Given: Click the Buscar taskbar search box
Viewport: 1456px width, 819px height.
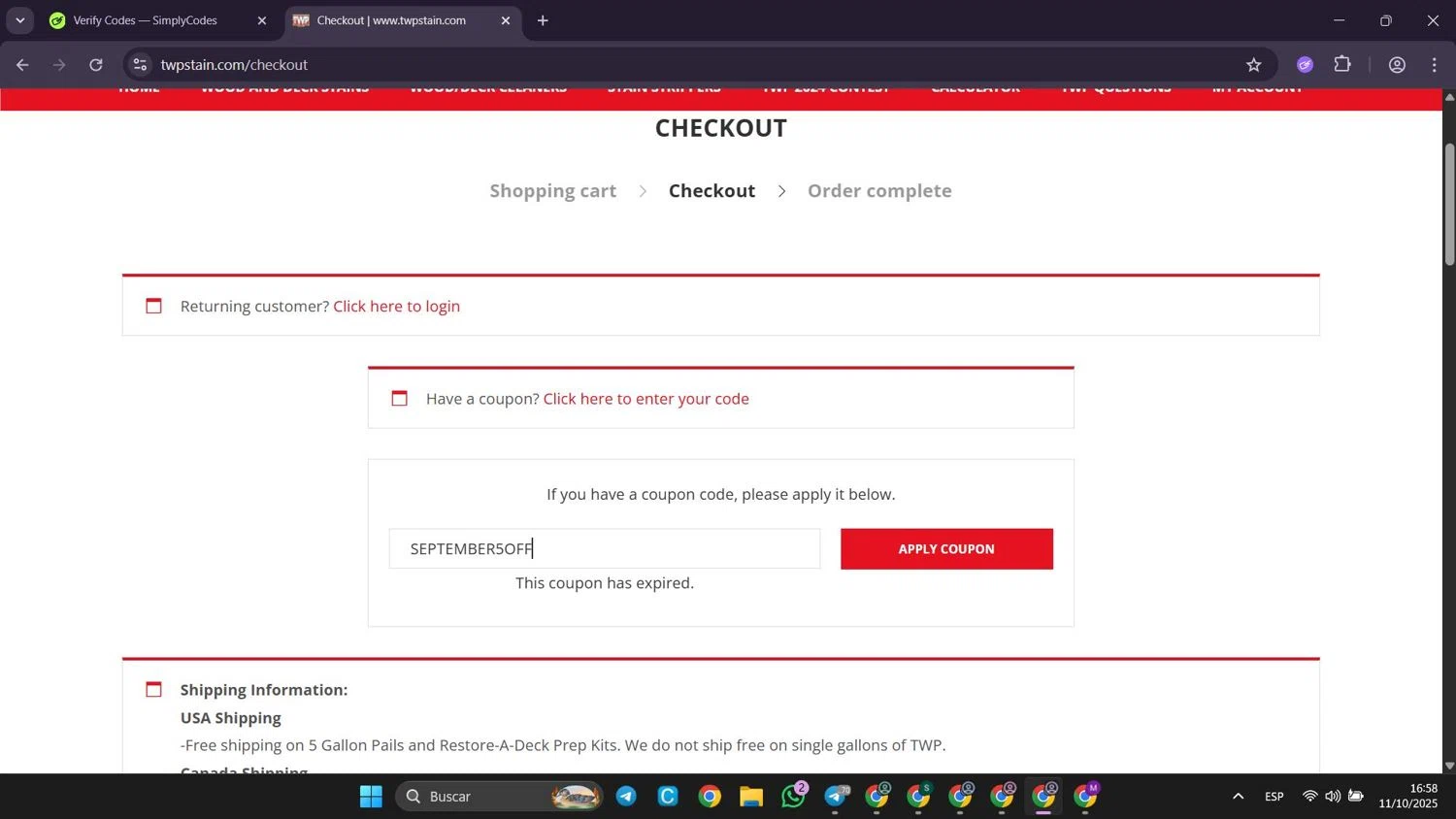Looking at the screenshot, I should pyautogui.click(x=499, y=797).
